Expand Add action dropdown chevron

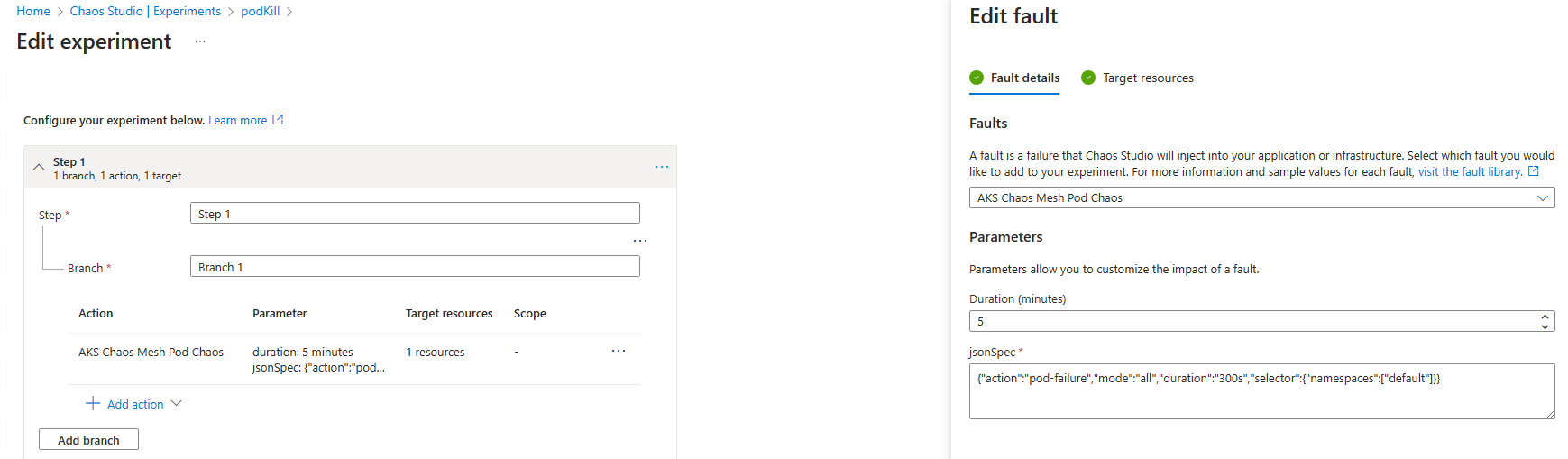[x=176, y=403]
